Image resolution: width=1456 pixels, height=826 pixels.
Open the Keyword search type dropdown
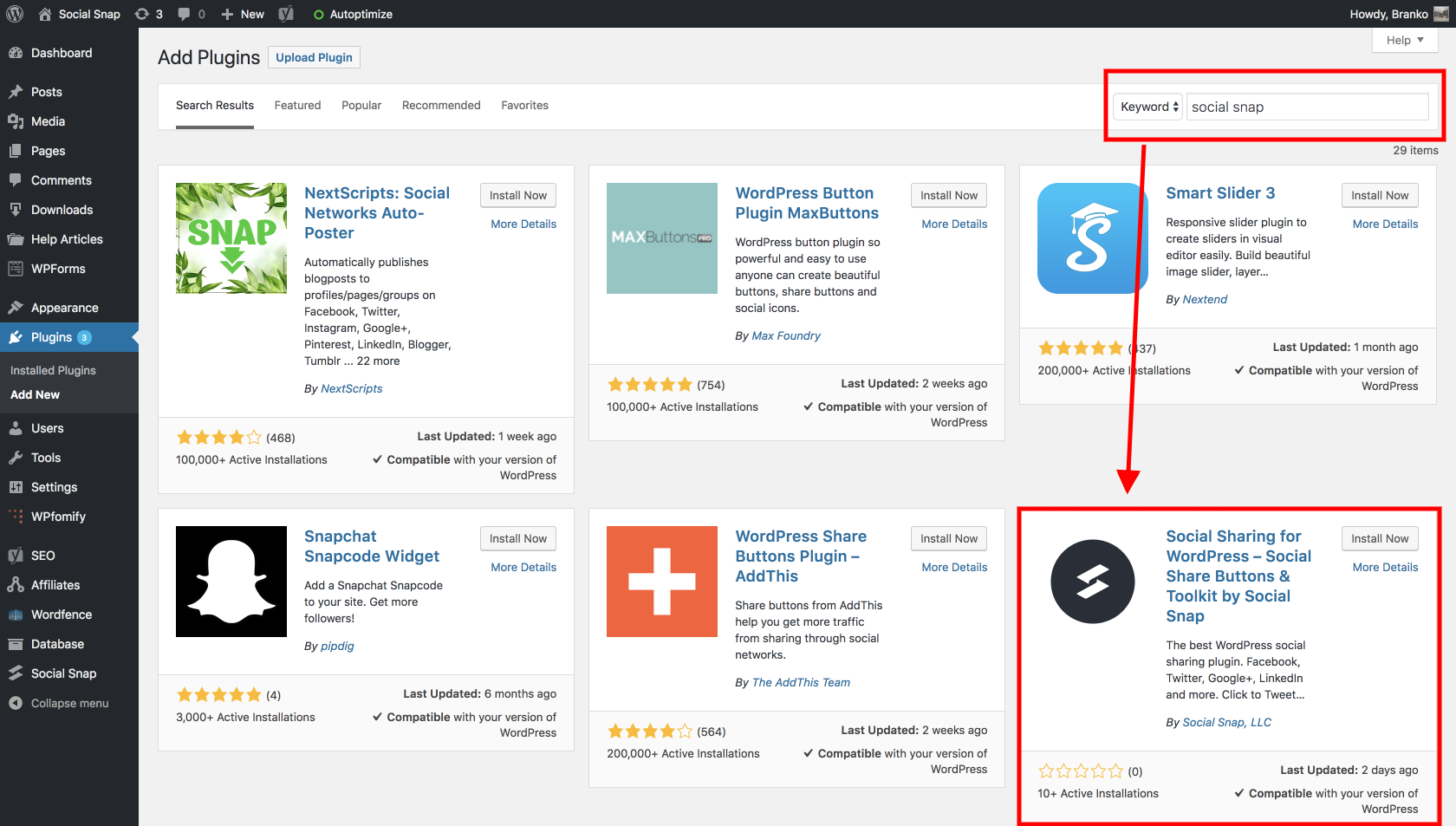pos(1148,107)
